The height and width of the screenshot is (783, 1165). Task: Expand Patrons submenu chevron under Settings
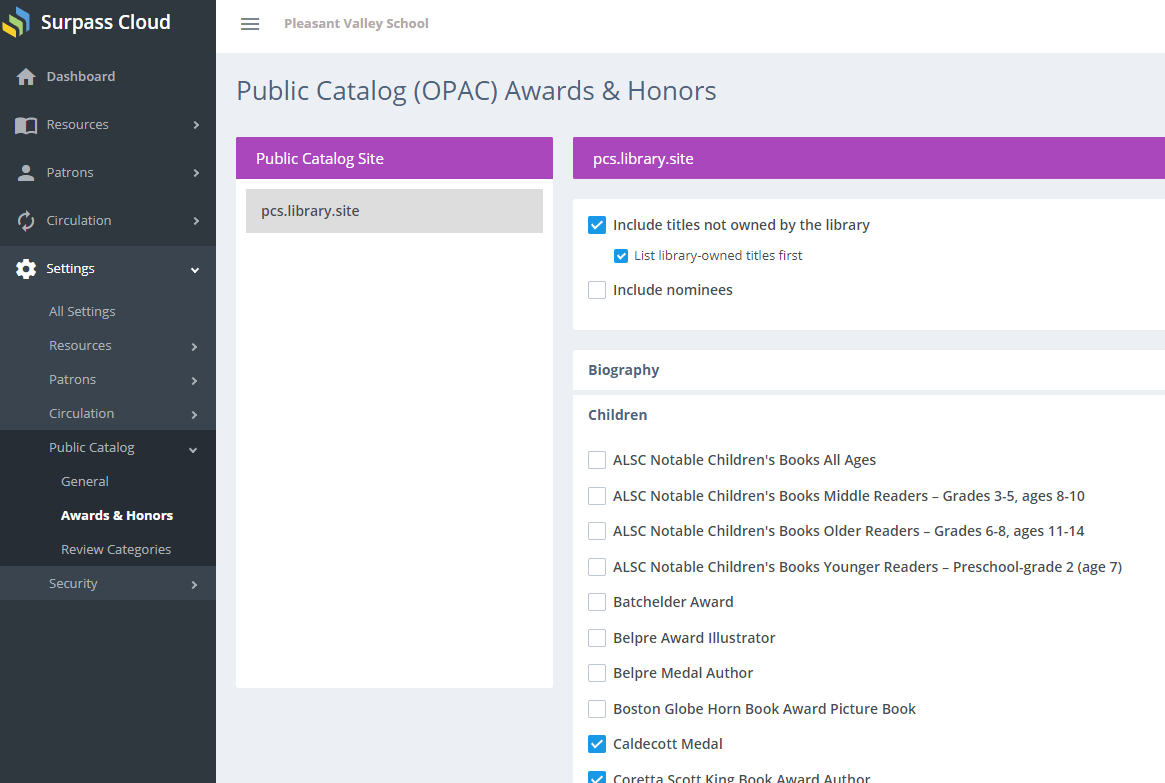[x=194, y=381]
